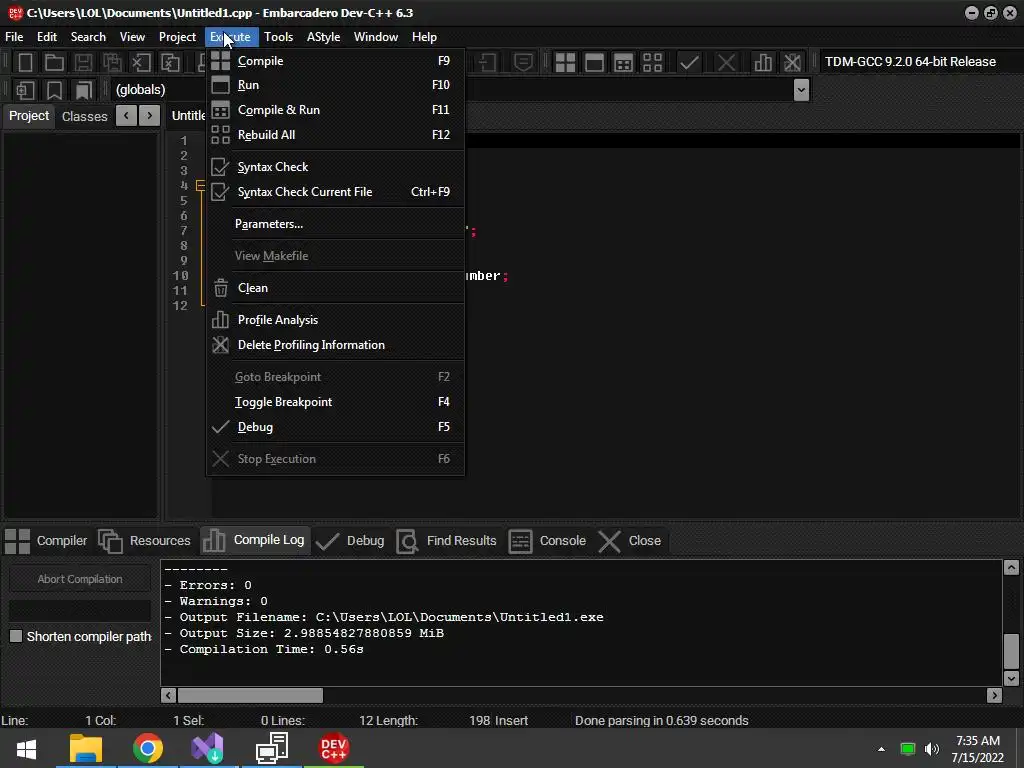This screenshot has height=768, width=1024.
Task: Click Close tab in the bottom panel
Action: click(630, 541)
